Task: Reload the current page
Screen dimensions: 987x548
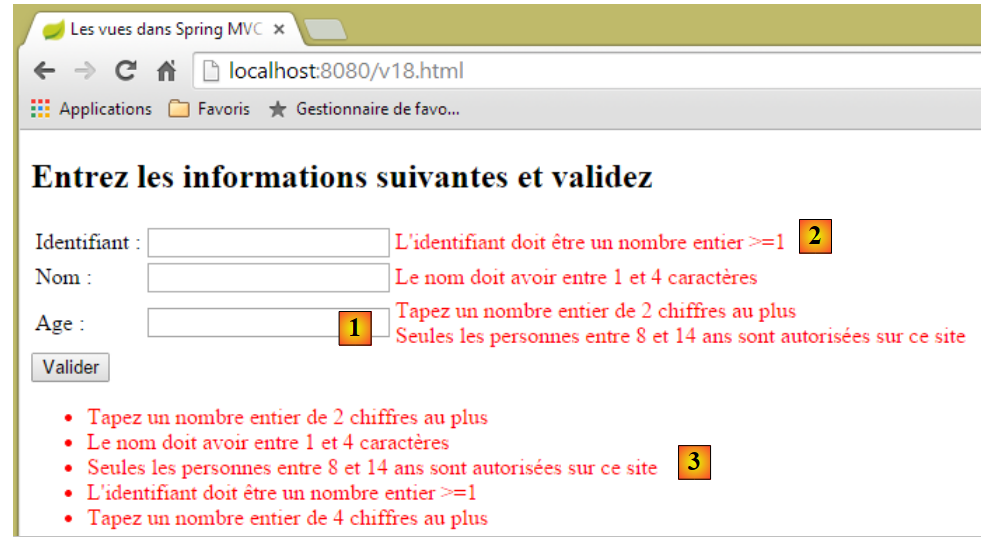Action: (125, 71)
